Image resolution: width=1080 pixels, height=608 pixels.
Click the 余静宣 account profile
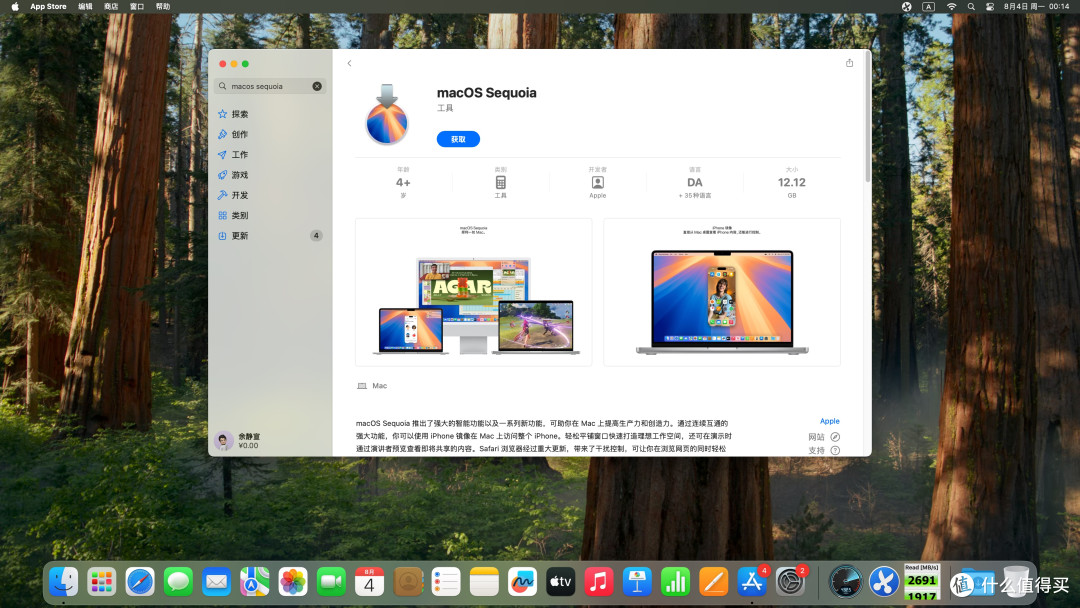click(x=238, y=441)
